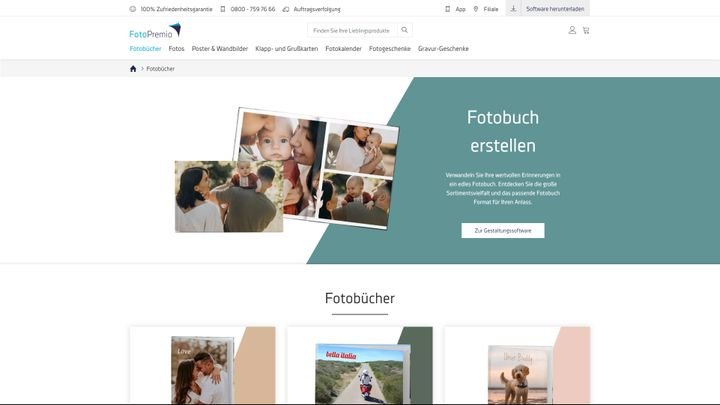Open the Fotokalender menu
The image size is (720, 405).
tap(343, 49)
